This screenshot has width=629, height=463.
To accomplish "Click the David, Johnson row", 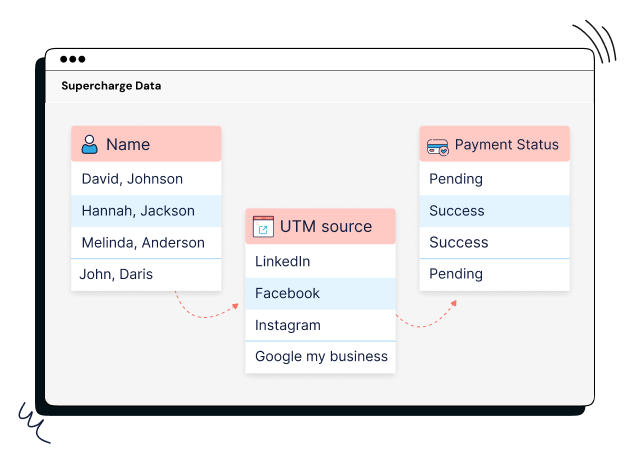I will pos(146,179).
